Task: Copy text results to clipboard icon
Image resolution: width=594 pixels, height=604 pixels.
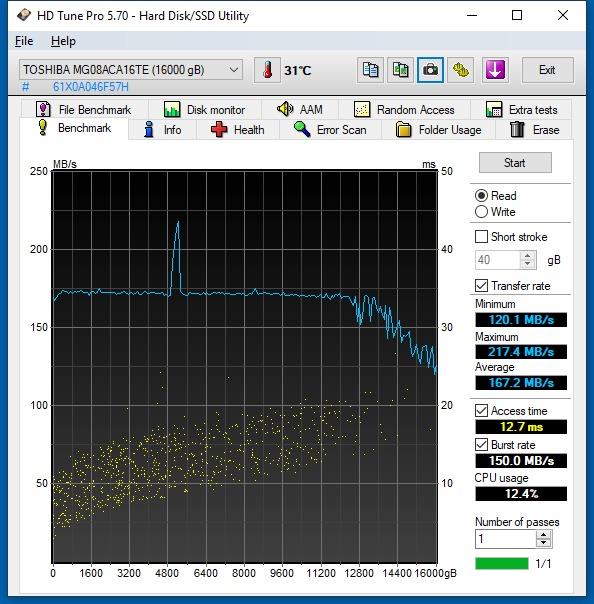Action: [x=371, y=70]
